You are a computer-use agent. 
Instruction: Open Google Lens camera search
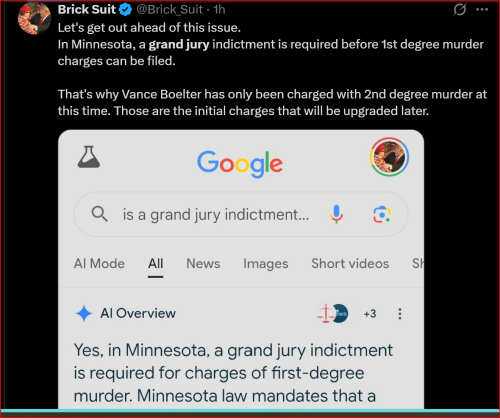382,214
